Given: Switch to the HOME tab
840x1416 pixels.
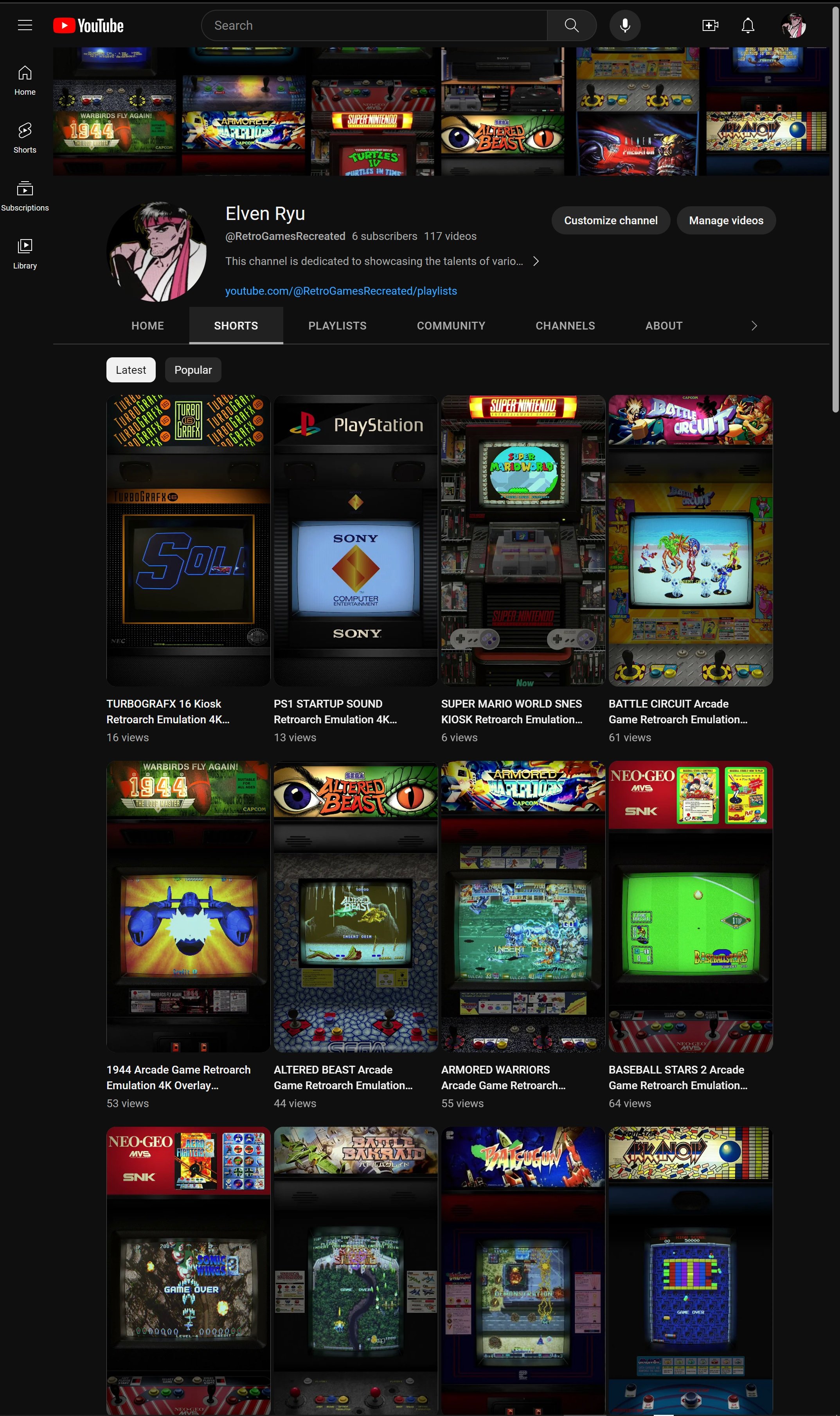Looking at the screenshot, I should click(148, 326).
